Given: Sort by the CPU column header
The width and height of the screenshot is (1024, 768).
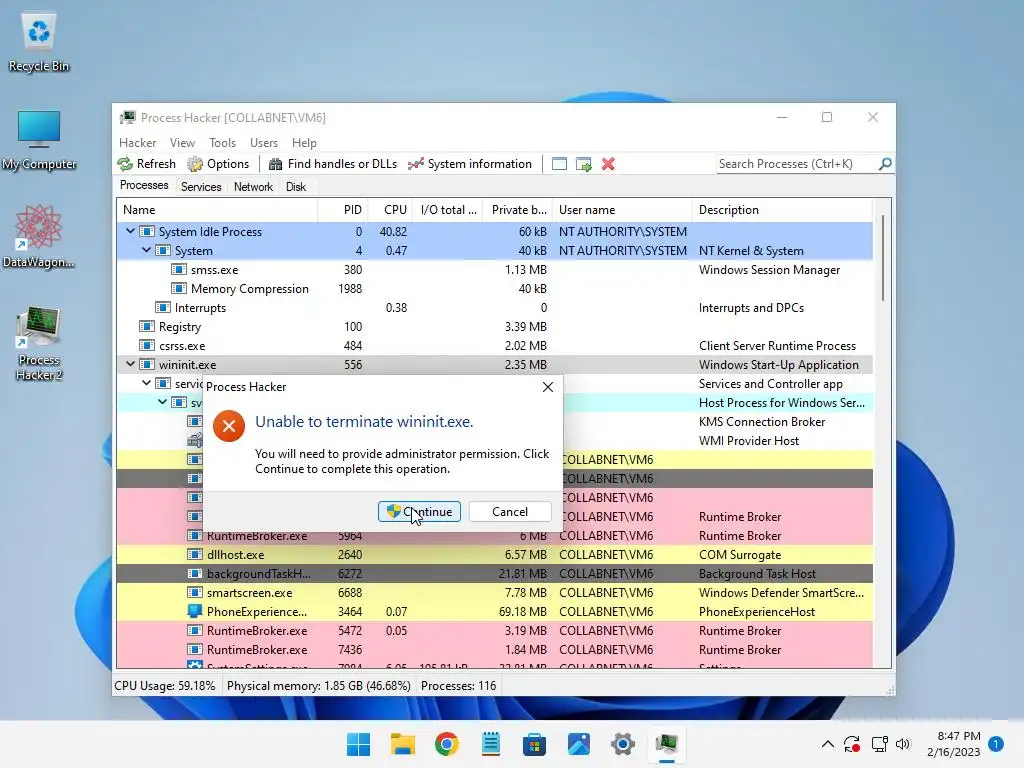Looking at the screenshot, I should (391, 210).
